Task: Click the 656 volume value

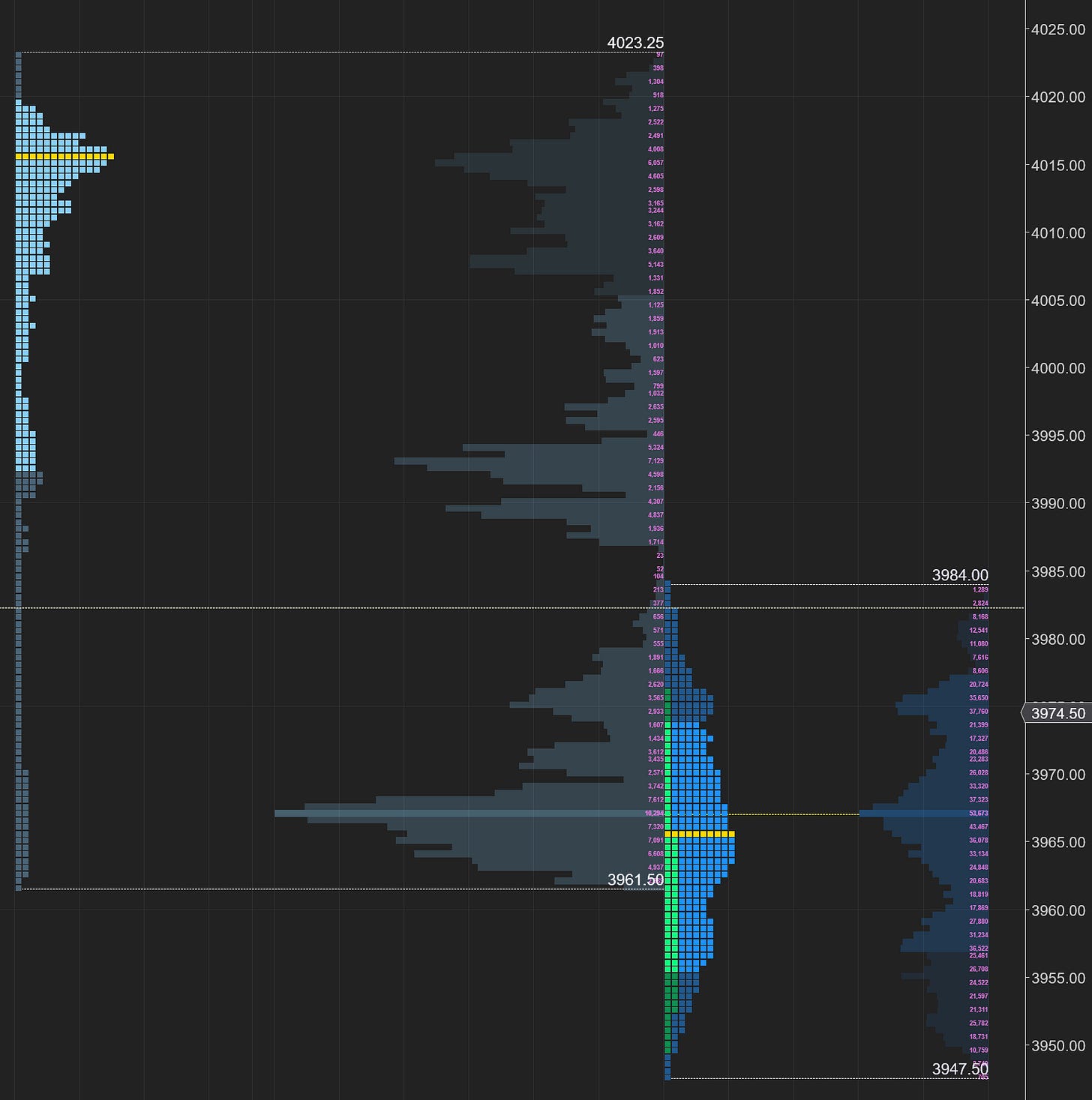Action: point(658,617)
